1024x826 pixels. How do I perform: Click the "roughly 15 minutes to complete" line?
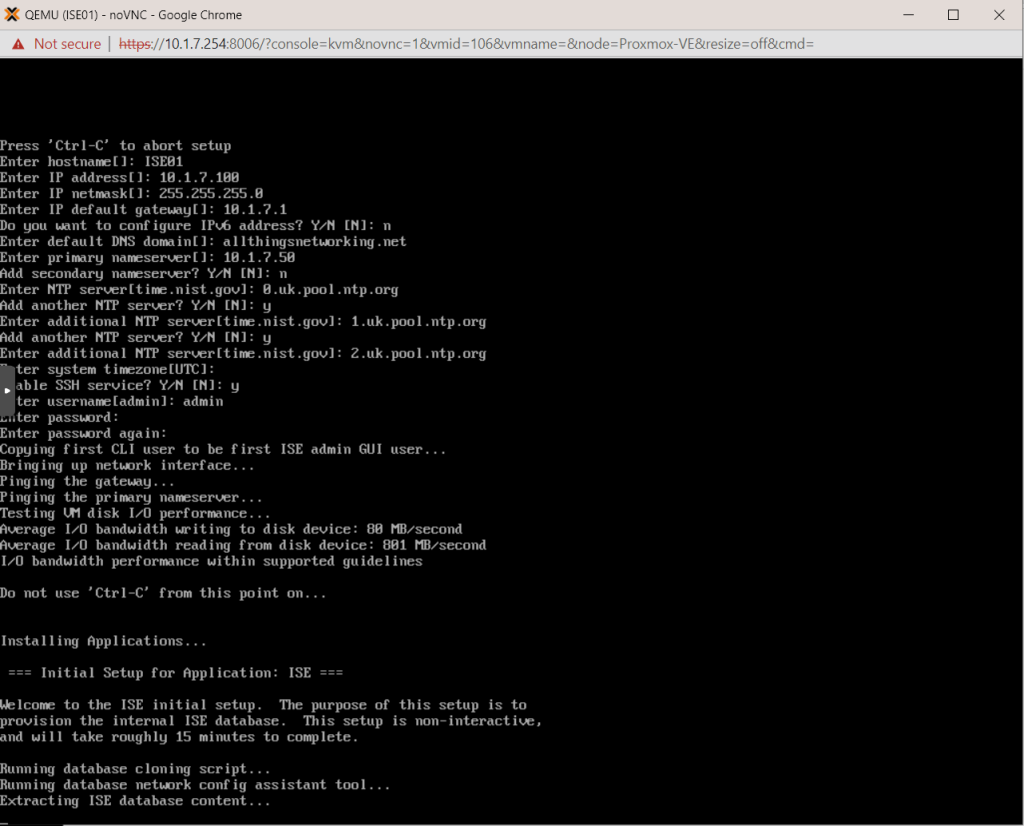(x=179, y=737)
